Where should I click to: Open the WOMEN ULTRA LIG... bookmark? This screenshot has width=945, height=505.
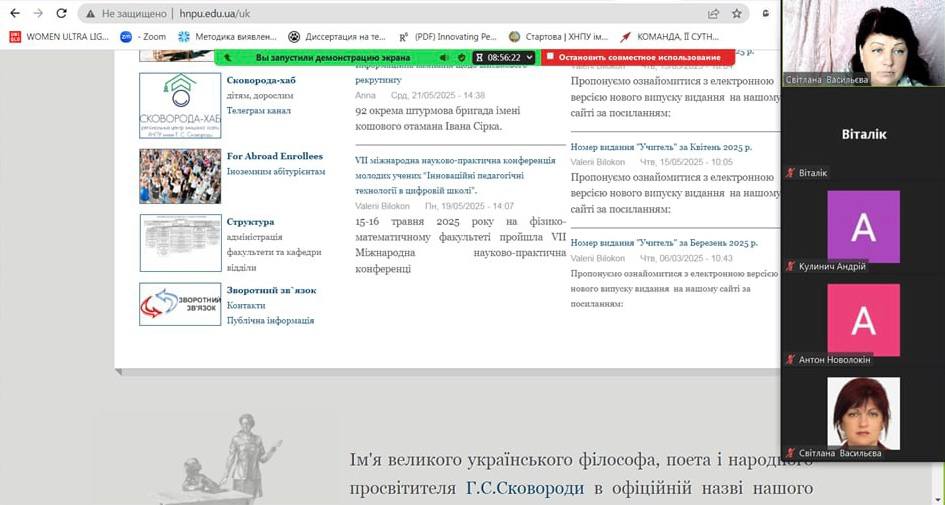click(x=58, y=37)
